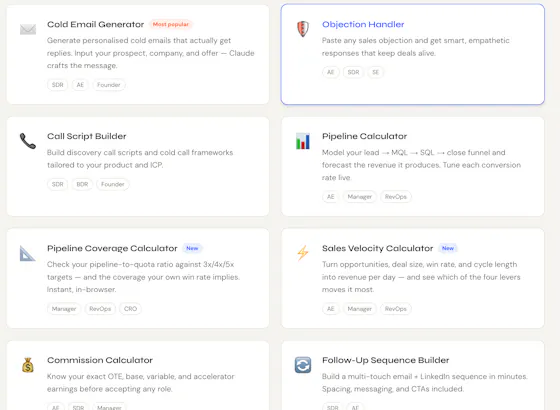This screenshot has width=560, height=410.
Task: Select the BDR tag under Call Script Builder
Action: click(x=82, y=184)
